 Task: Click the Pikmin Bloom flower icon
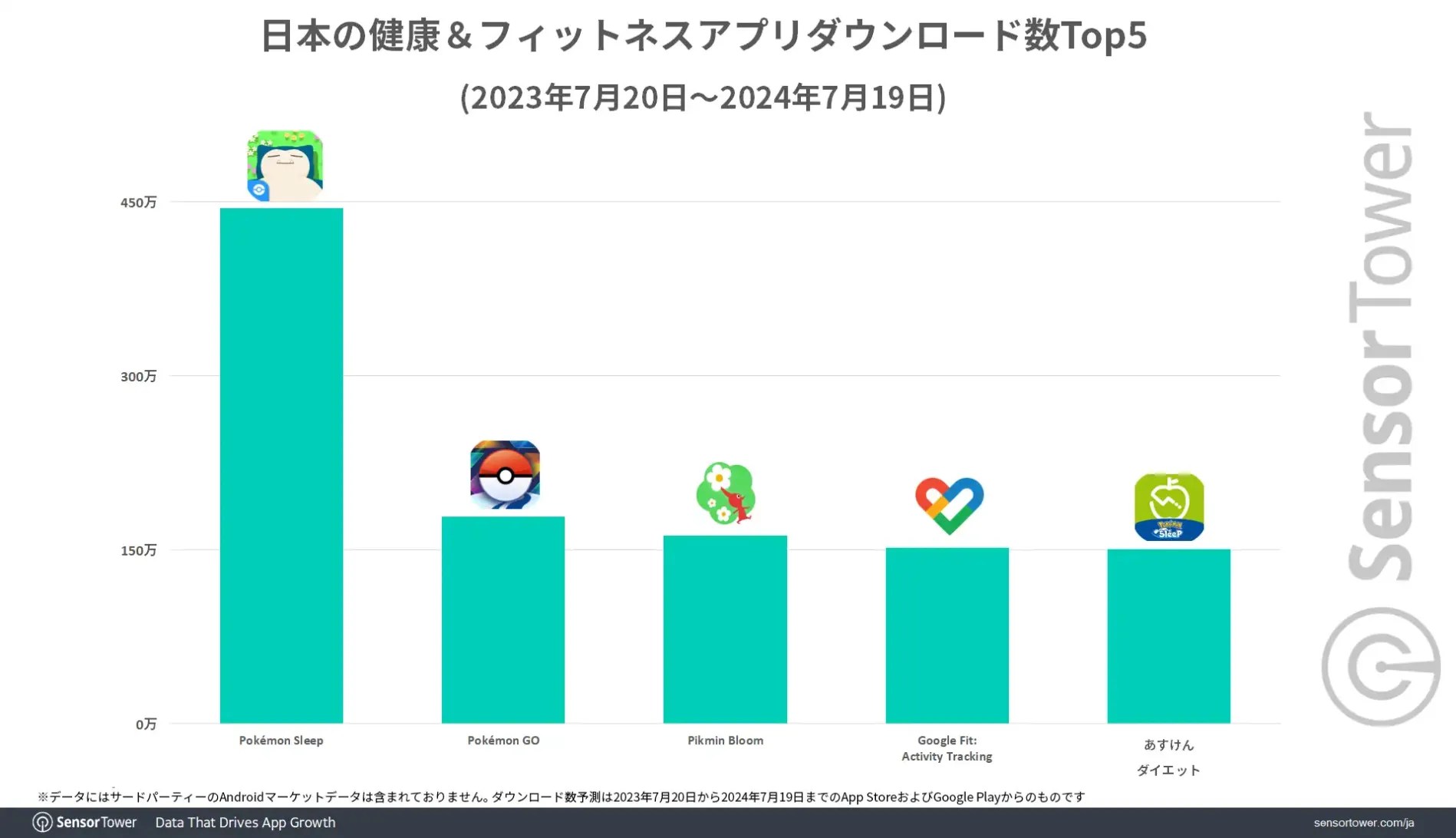[x=726, y=493]
